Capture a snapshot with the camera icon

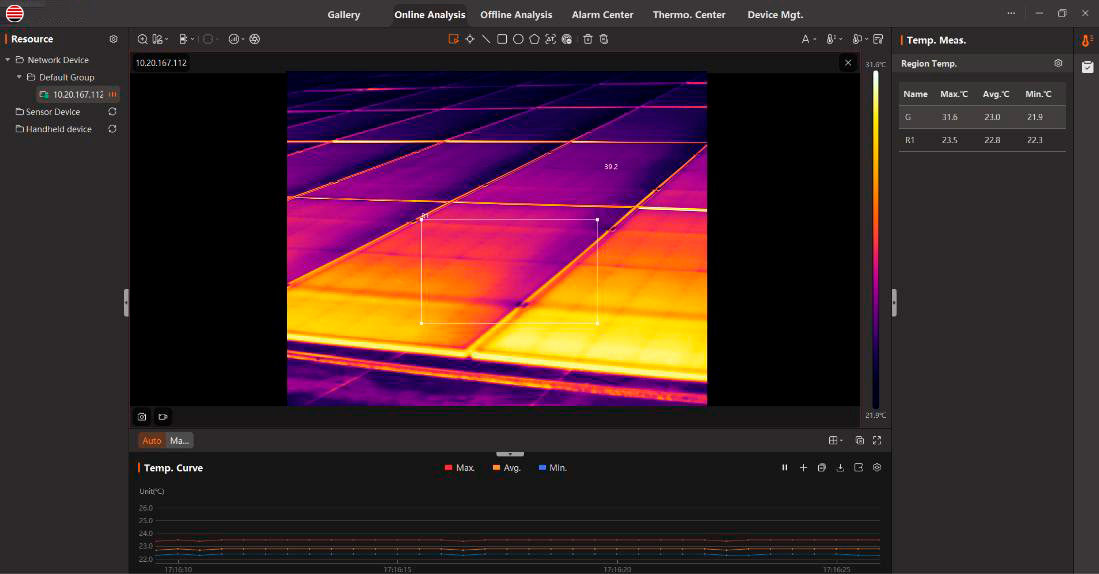point(142,417)
